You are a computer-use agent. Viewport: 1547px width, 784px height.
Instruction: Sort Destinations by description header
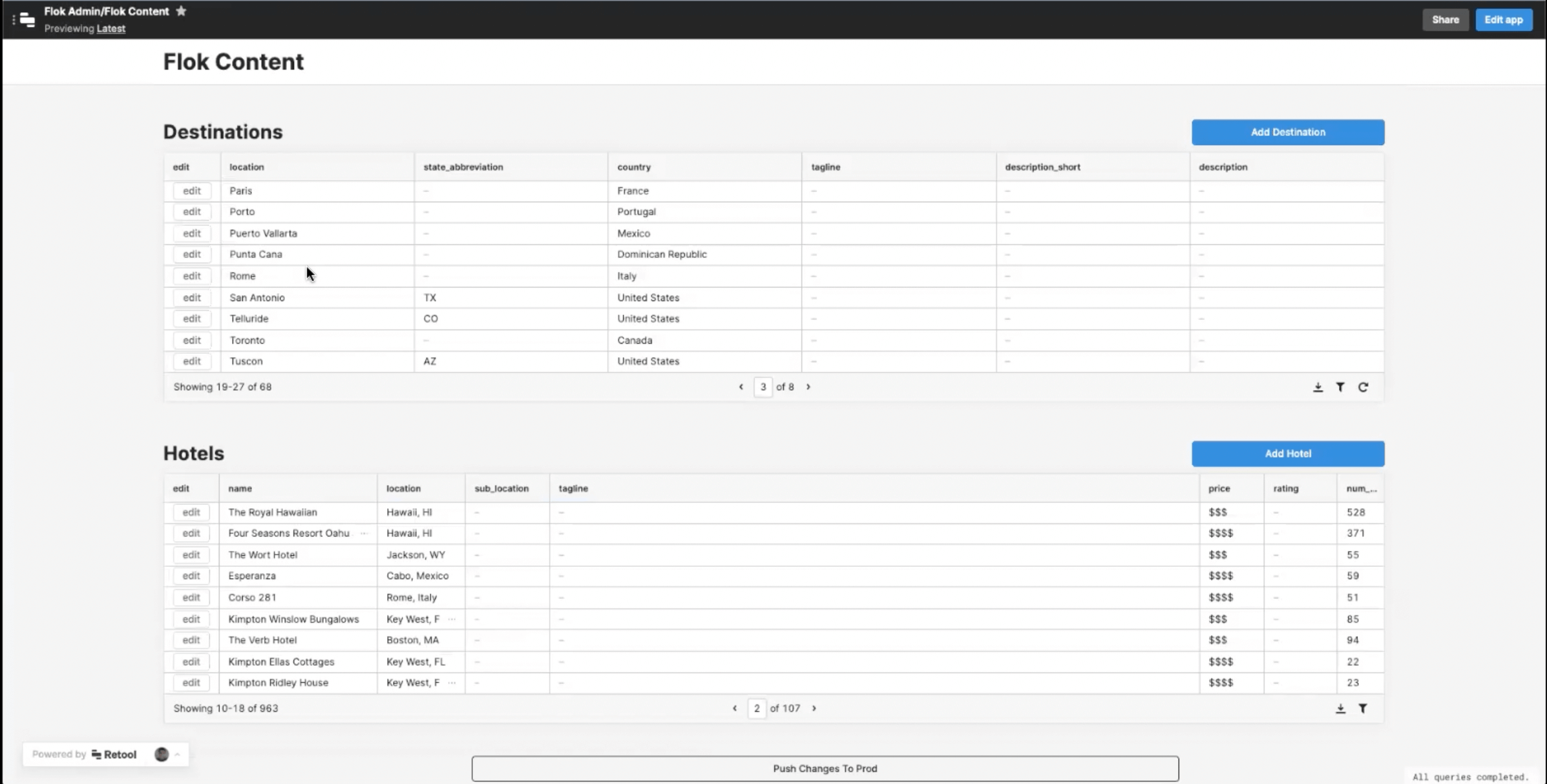tap(1287, 167)
